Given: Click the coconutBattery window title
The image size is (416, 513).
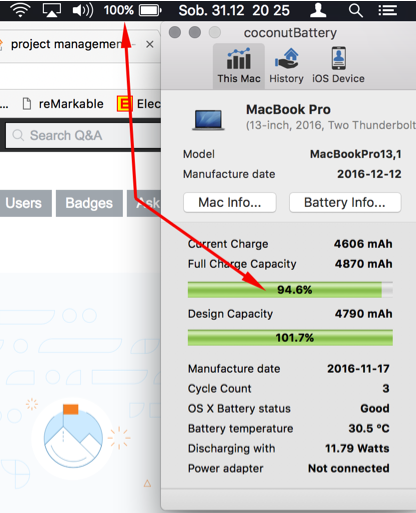Looking at the screenshot, I should 290,33.
